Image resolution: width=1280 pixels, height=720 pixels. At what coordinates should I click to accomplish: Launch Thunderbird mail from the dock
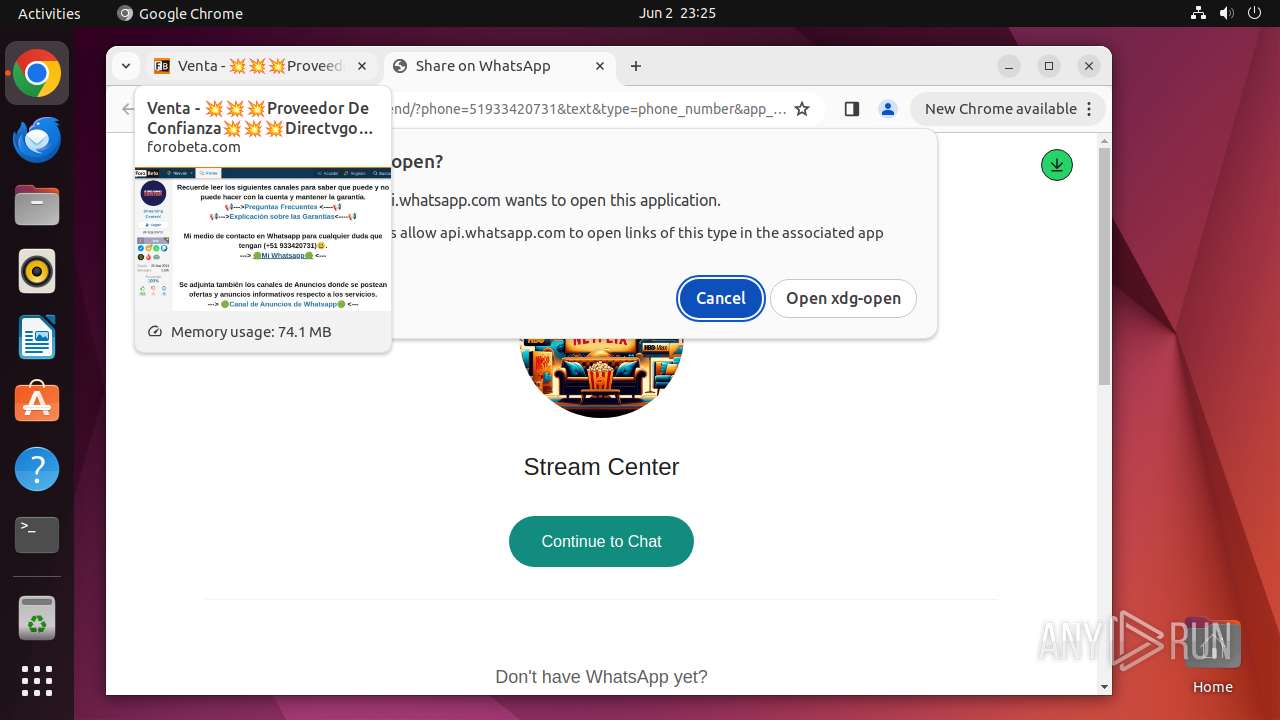pos(37,139)
